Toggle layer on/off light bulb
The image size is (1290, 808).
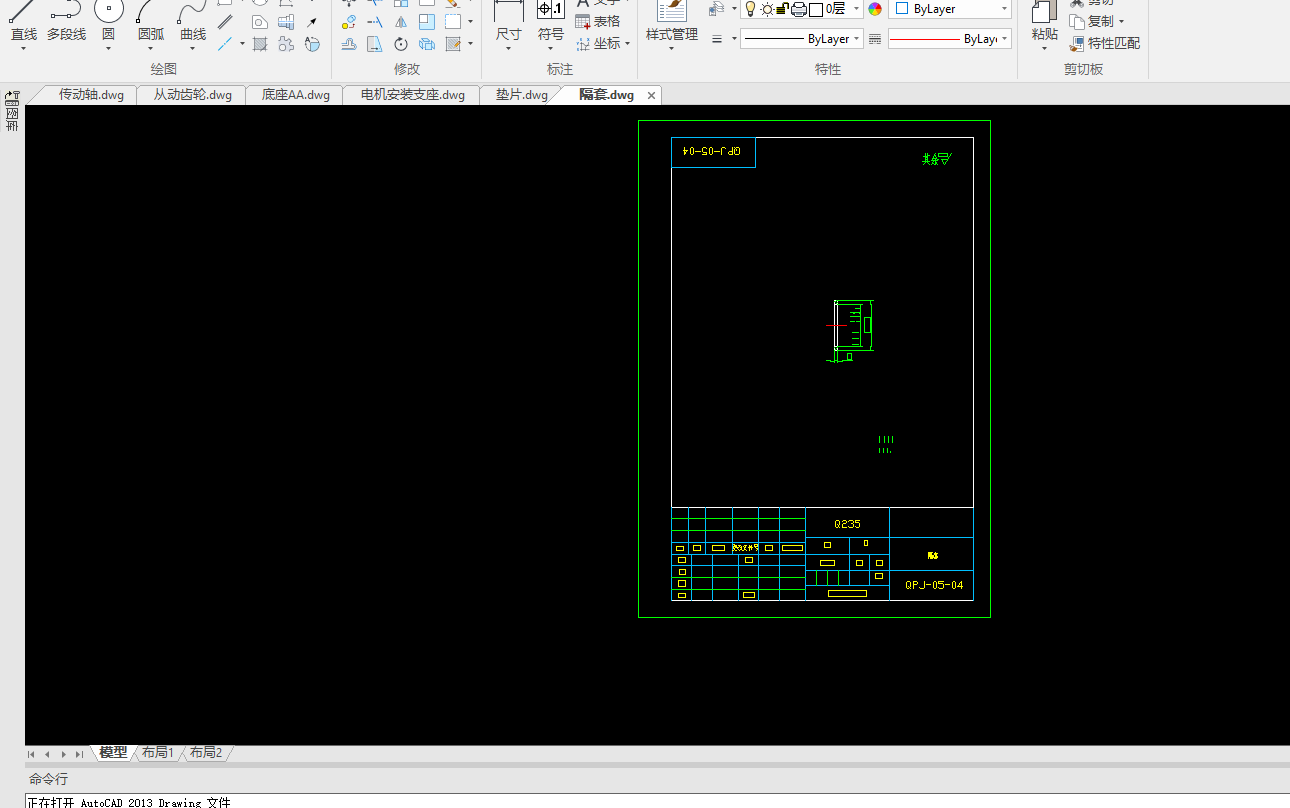750,9
